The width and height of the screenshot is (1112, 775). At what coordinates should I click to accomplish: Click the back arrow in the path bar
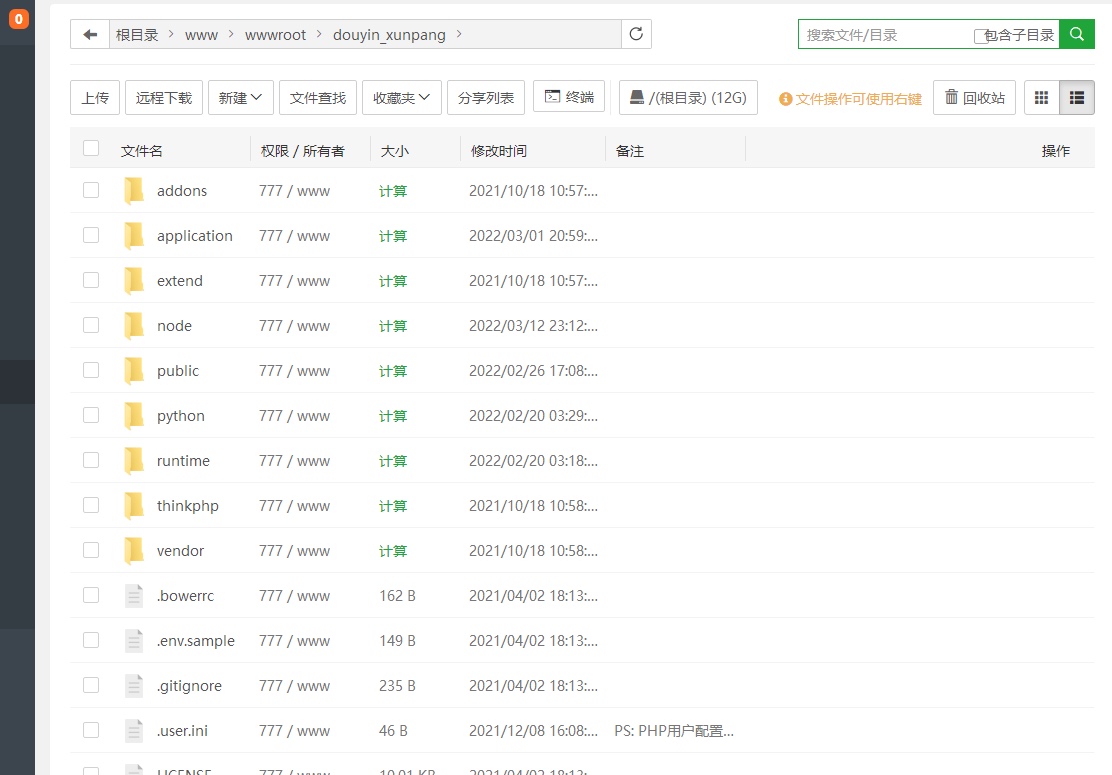90,34
